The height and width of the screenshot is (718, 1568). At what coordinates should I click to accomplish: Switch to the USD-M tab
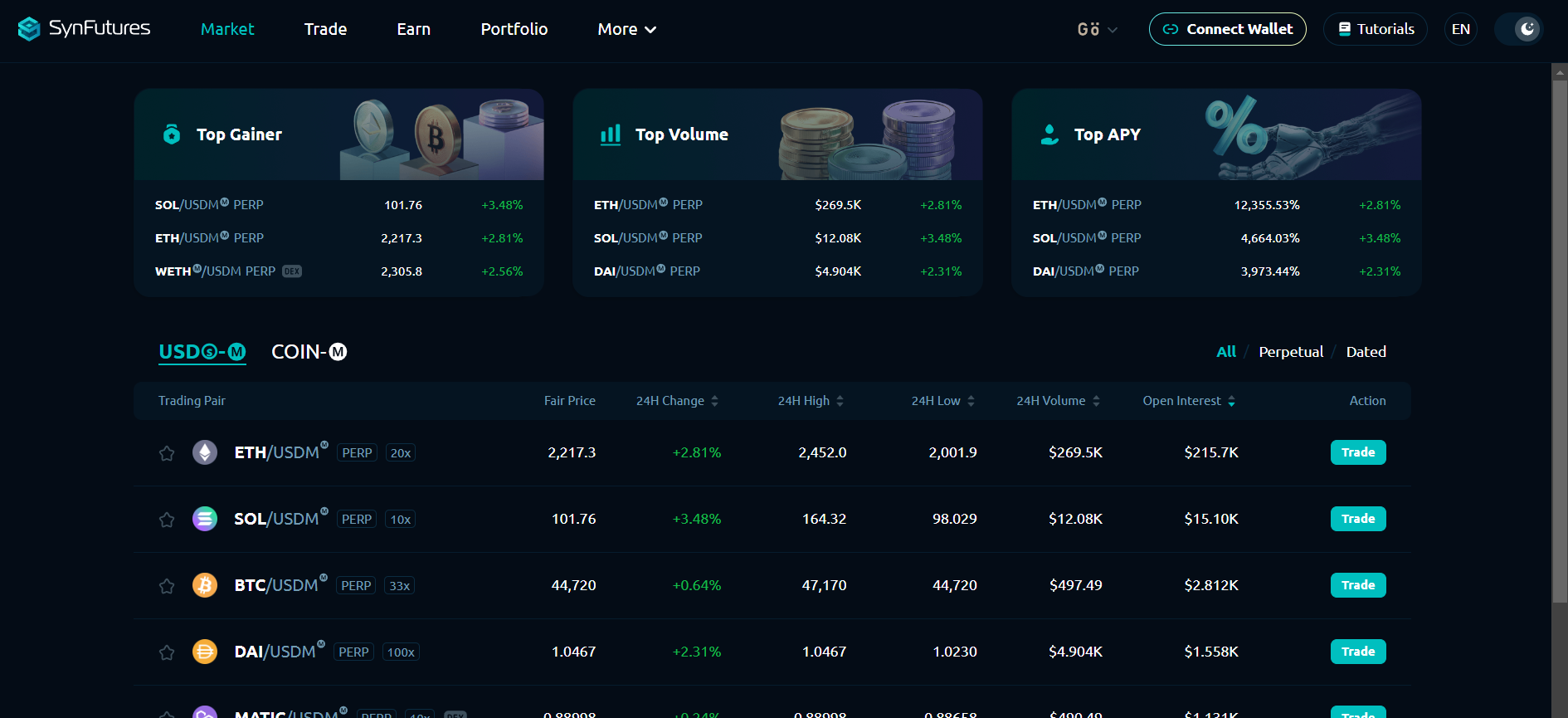[x=202, y=352]
